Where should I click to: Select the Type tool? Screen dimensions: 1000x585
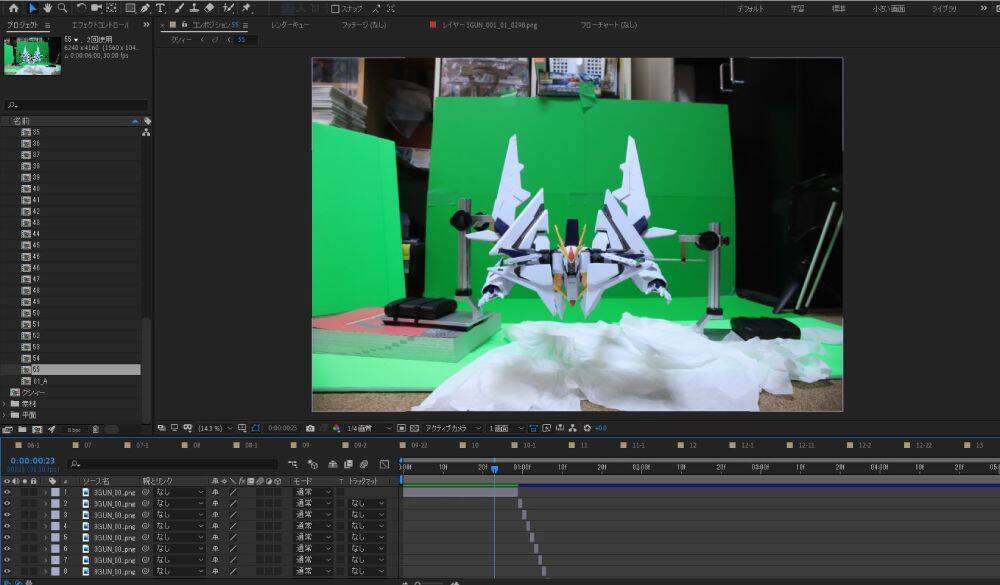(x=160, y=8)
